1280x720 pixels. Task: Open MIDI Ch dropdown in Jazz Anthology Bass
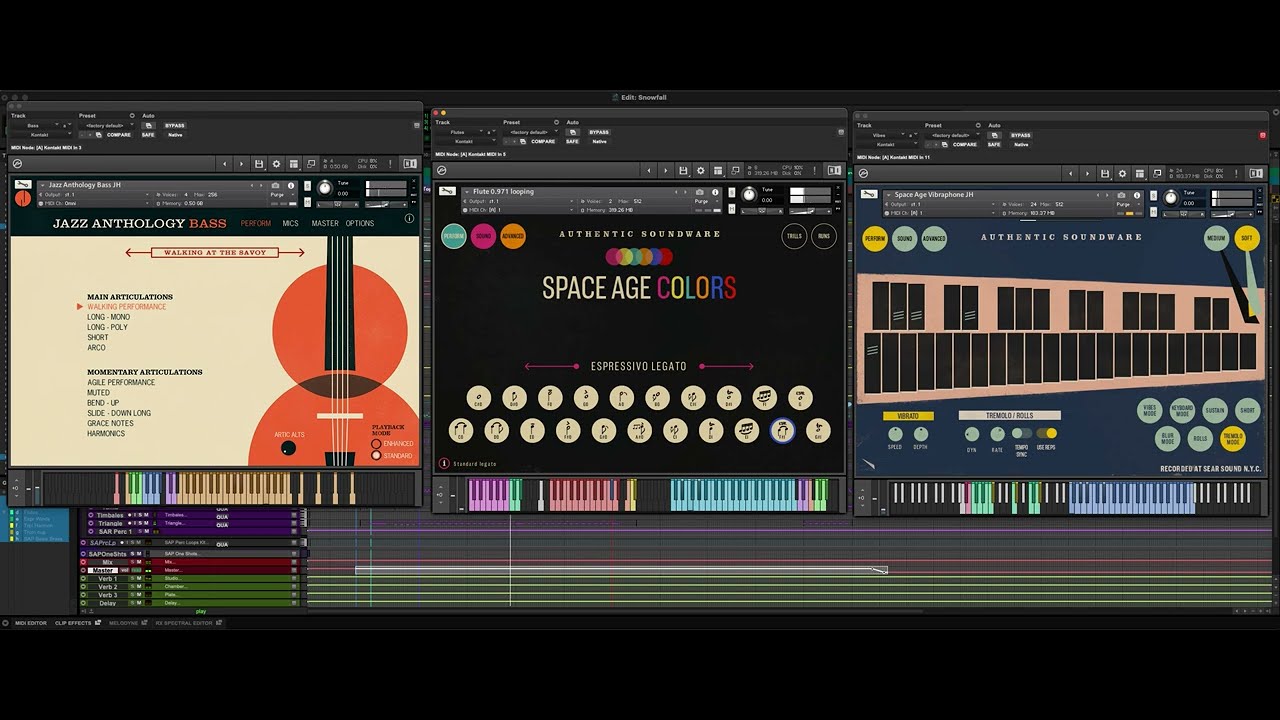coord(94,203)
